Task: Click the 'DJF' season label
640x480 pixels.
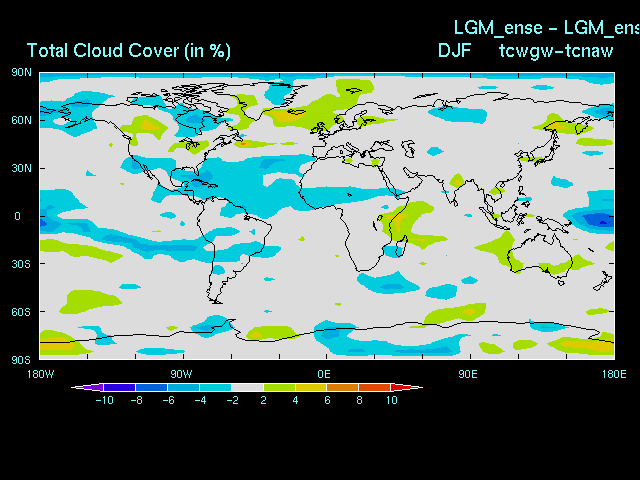Action: (454, 51)
